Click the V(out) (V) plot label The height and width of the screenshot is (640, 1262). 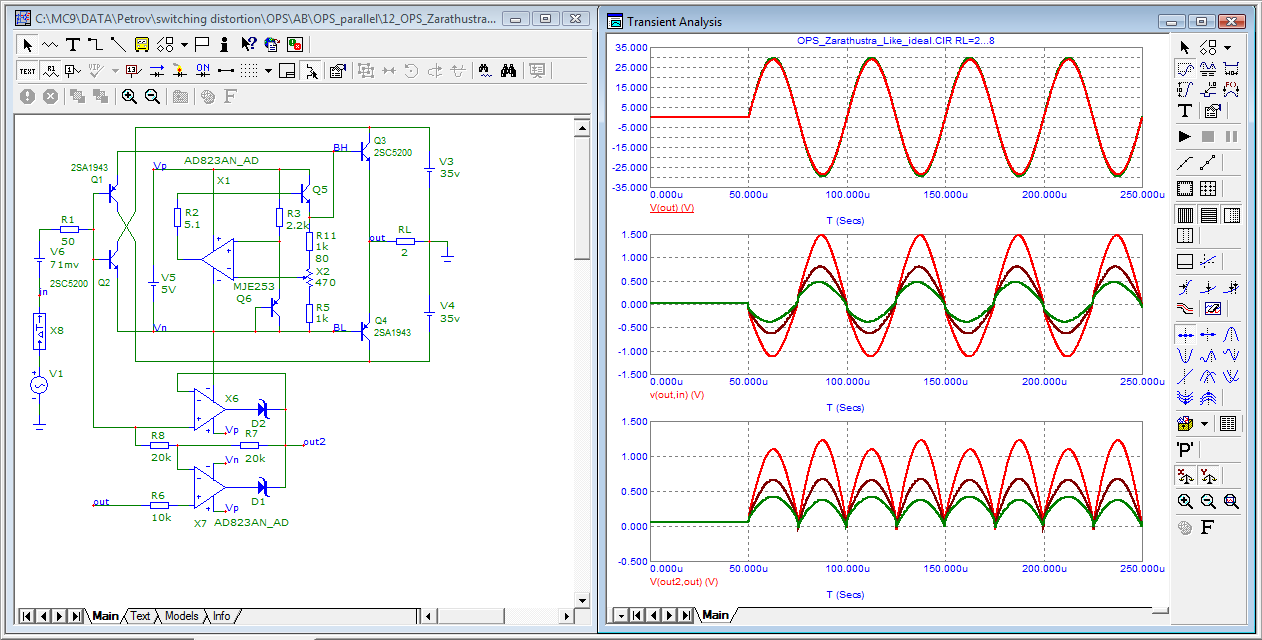pos(672,208)
